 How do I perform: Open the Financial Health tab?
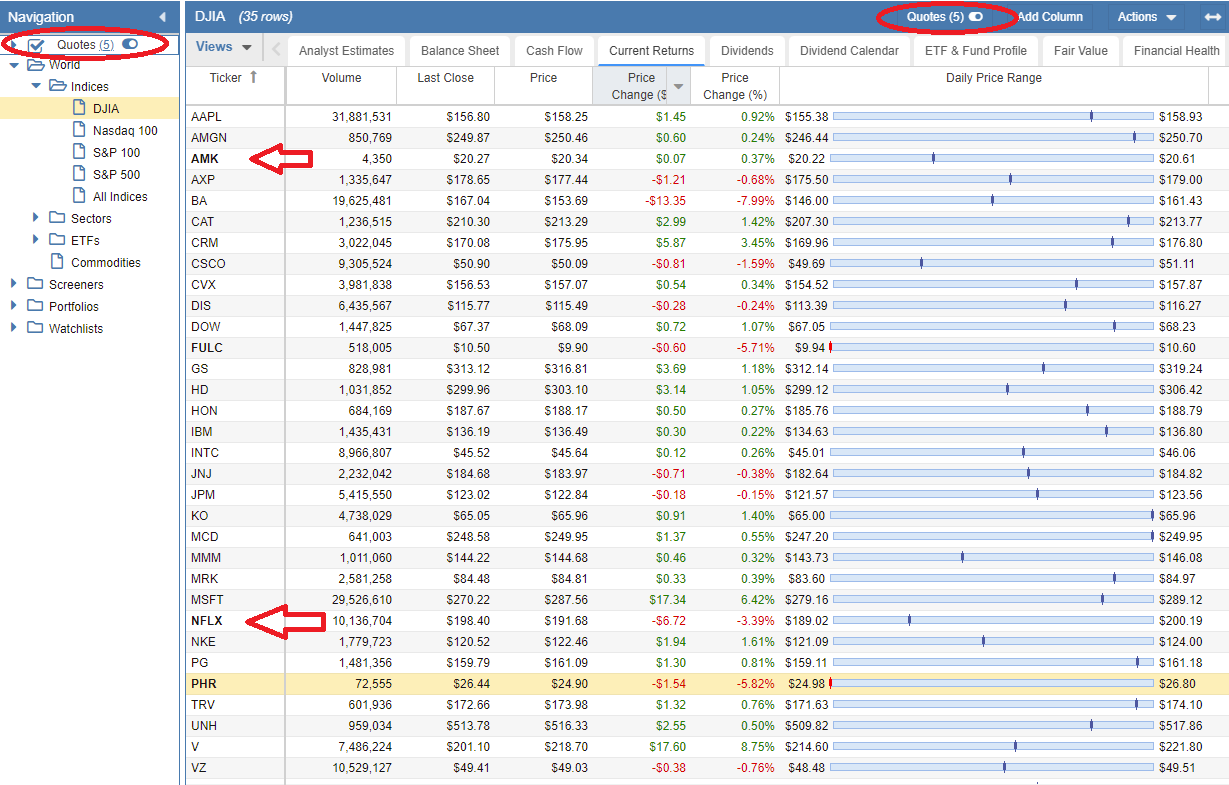(1176, 51)
